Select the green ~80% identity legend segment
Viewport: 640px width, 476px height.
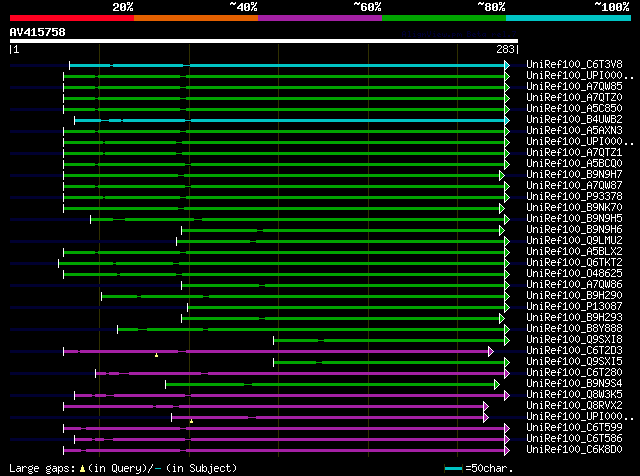[444, 18]
